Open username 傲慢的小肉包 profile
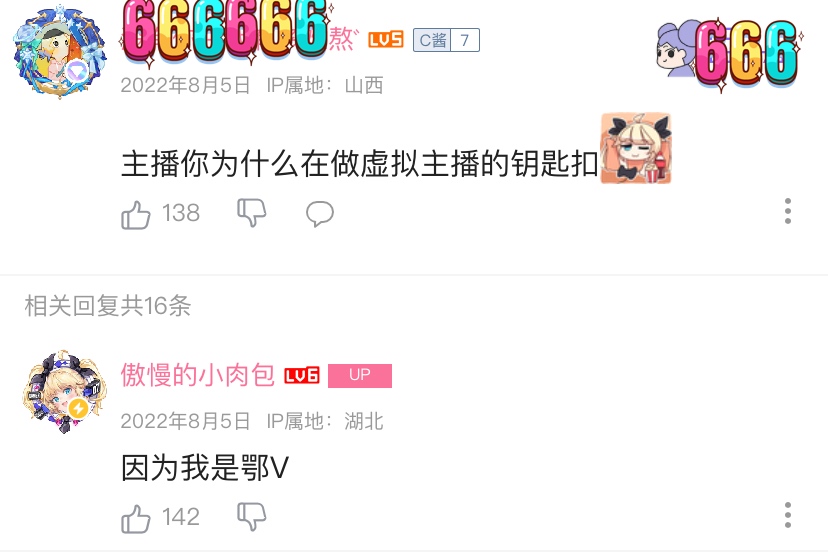Image resolution: width=828 pixels, height=555 pixels. [197, 375]
